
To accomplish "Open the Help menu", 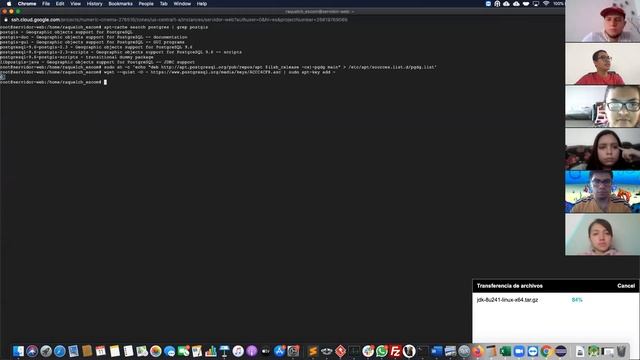I will click(202, 4).
